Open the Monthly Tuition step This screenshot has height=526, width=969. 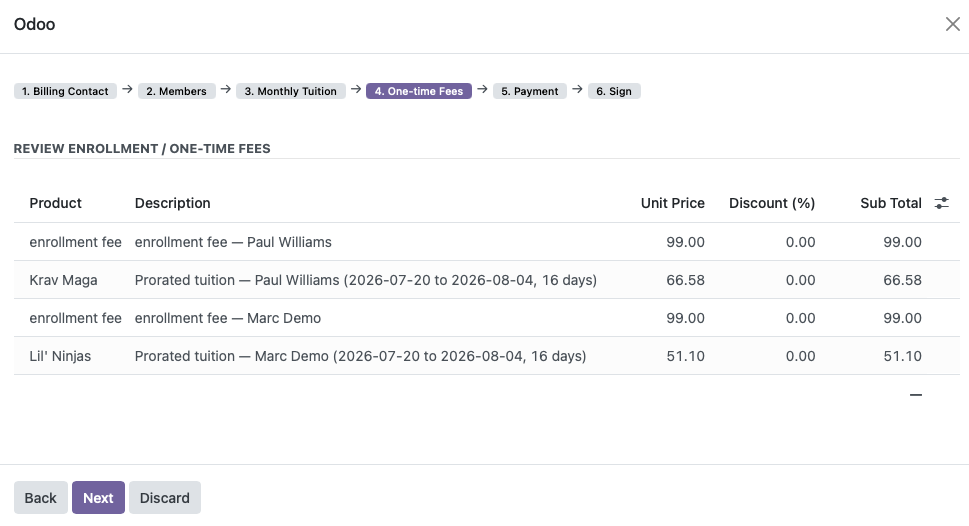290,91
